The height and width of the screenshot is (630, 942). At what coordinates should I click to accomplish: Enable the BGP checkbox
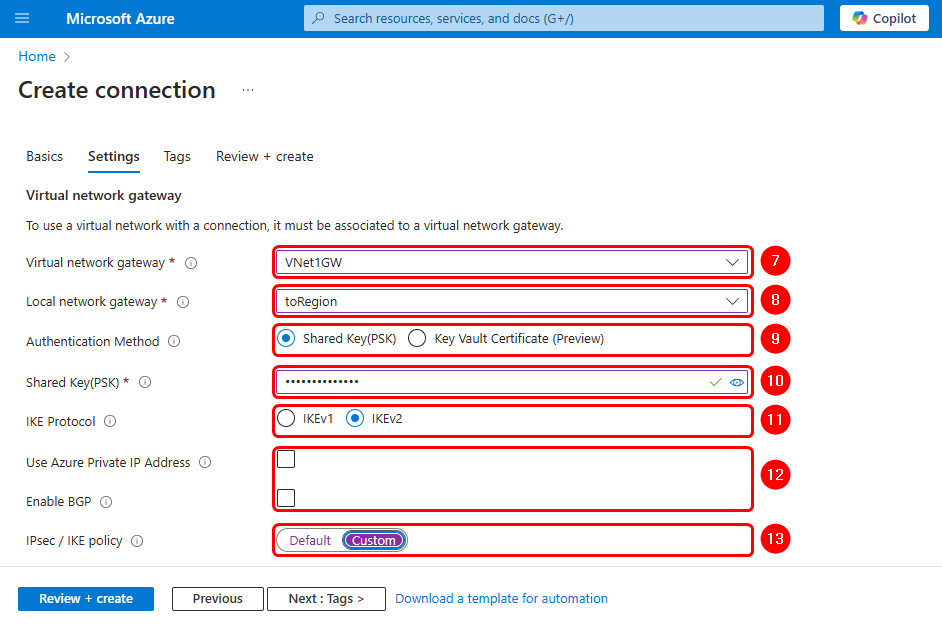click(x=286, y=497)
